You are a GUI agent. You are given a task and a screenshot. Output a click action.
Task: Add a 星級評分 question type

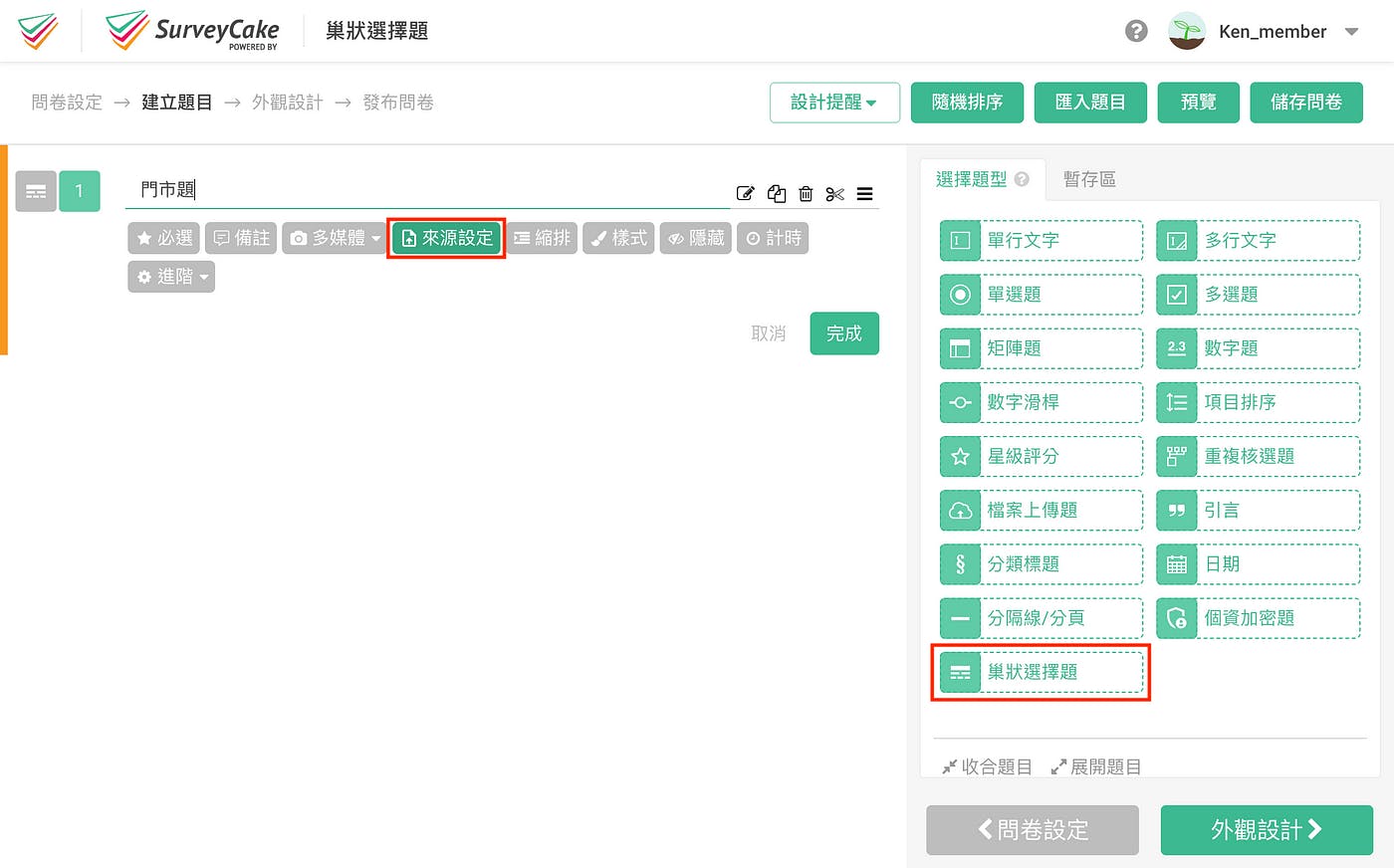click(x=1042, y=456)
